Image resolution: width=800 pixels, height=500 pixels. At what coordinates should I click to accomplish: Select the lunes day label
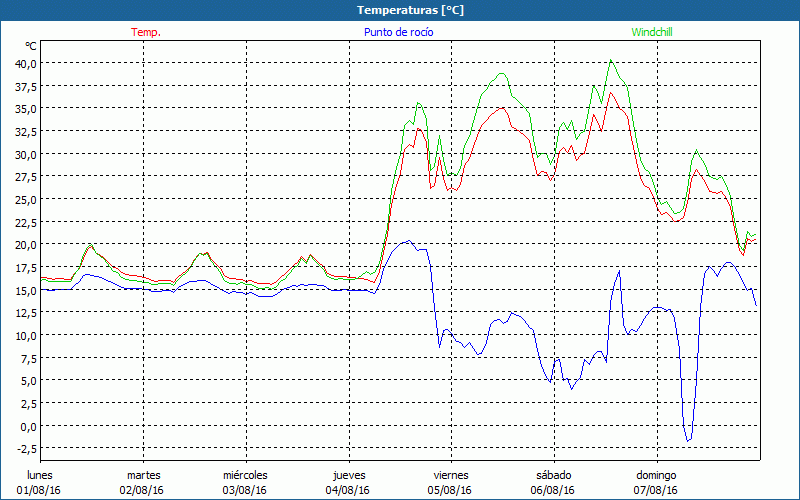coord(40,475)
